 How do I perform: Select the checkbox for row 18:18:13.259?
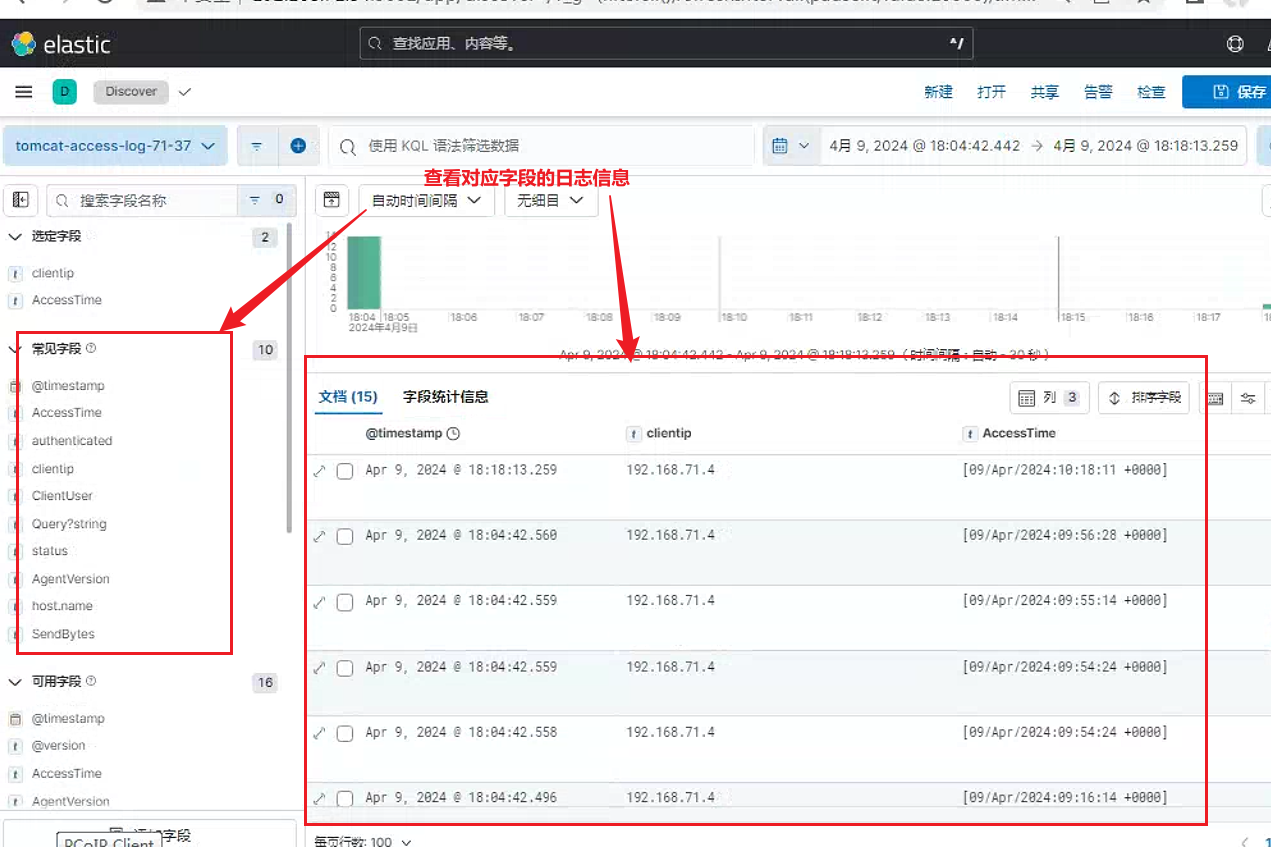[x=345, y=471]
